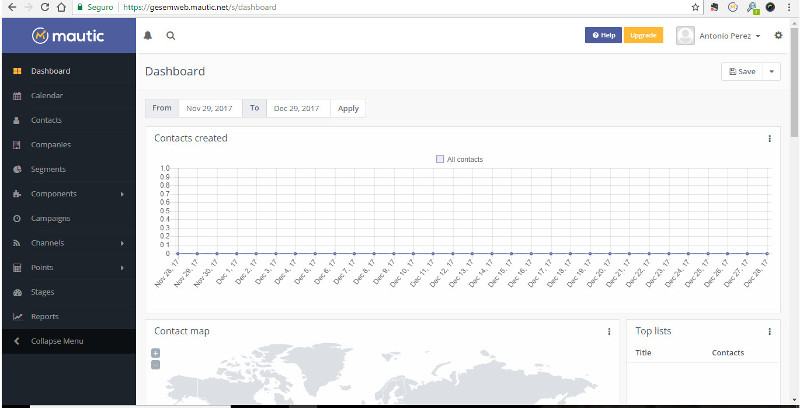Open the settings gear icon

(x=779, y=35)
